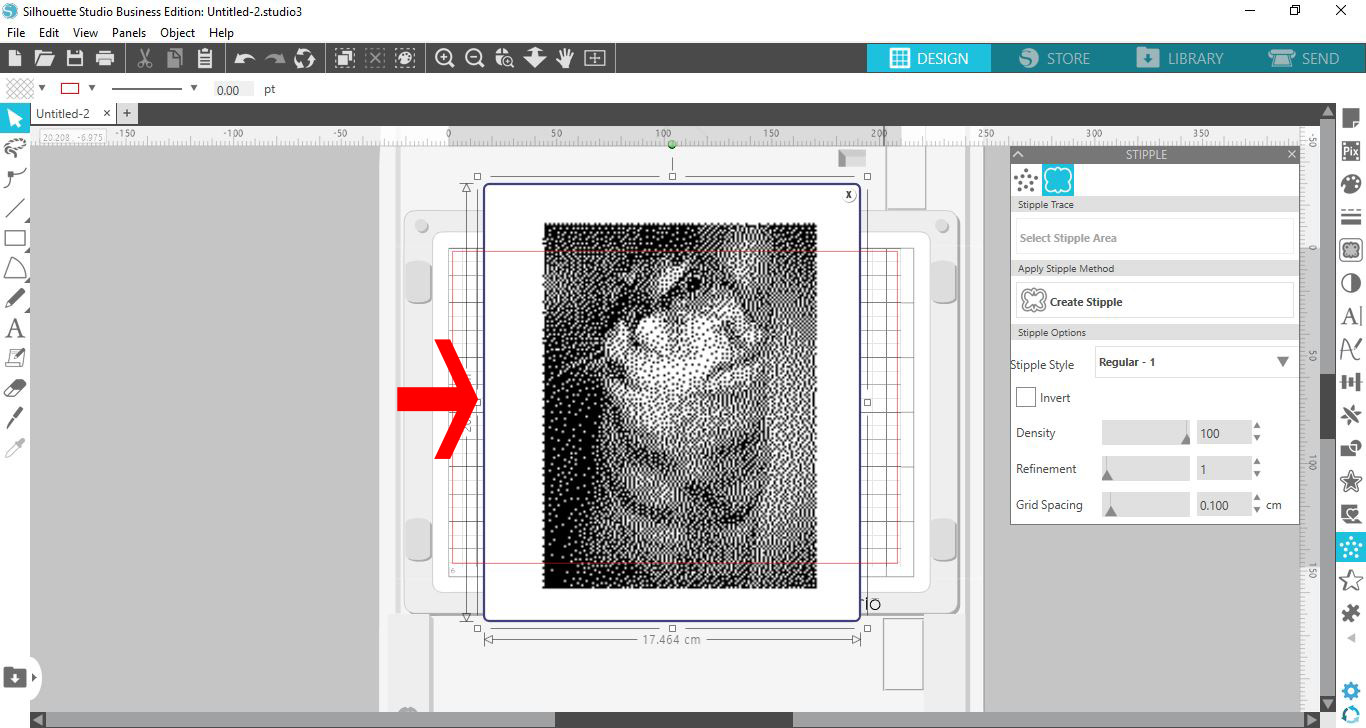Open a file with the folder icon

(45, 58)
